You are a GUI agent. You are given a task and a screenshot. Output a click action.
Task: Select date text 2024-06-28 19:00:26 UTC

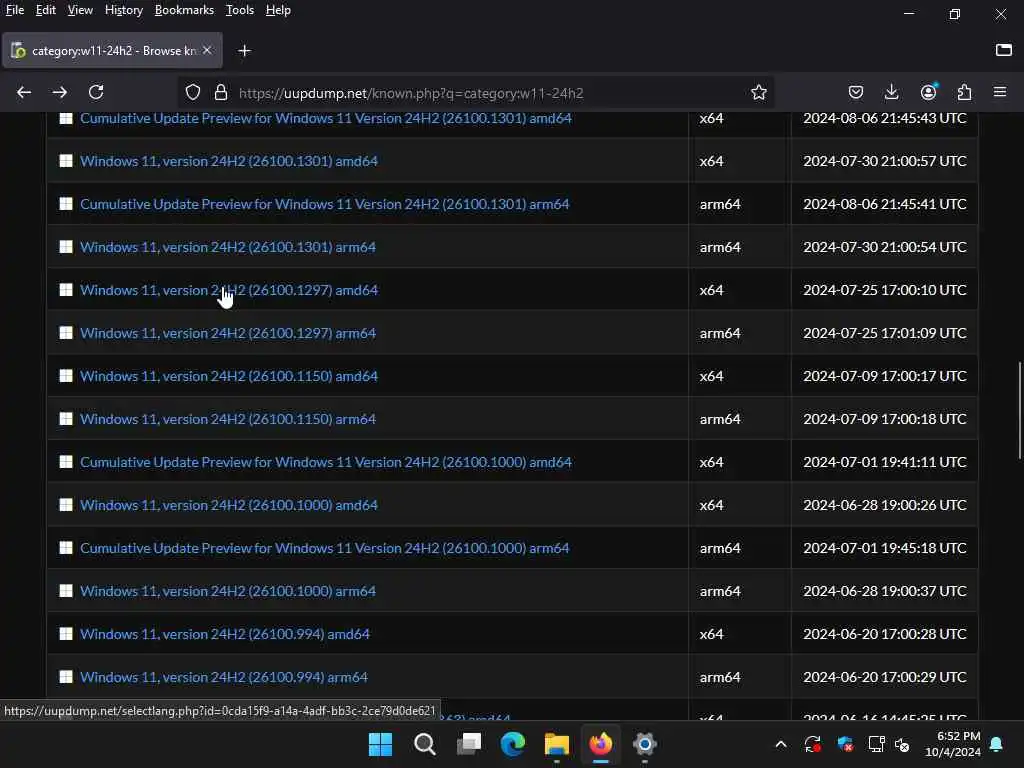tap(884, 505)
